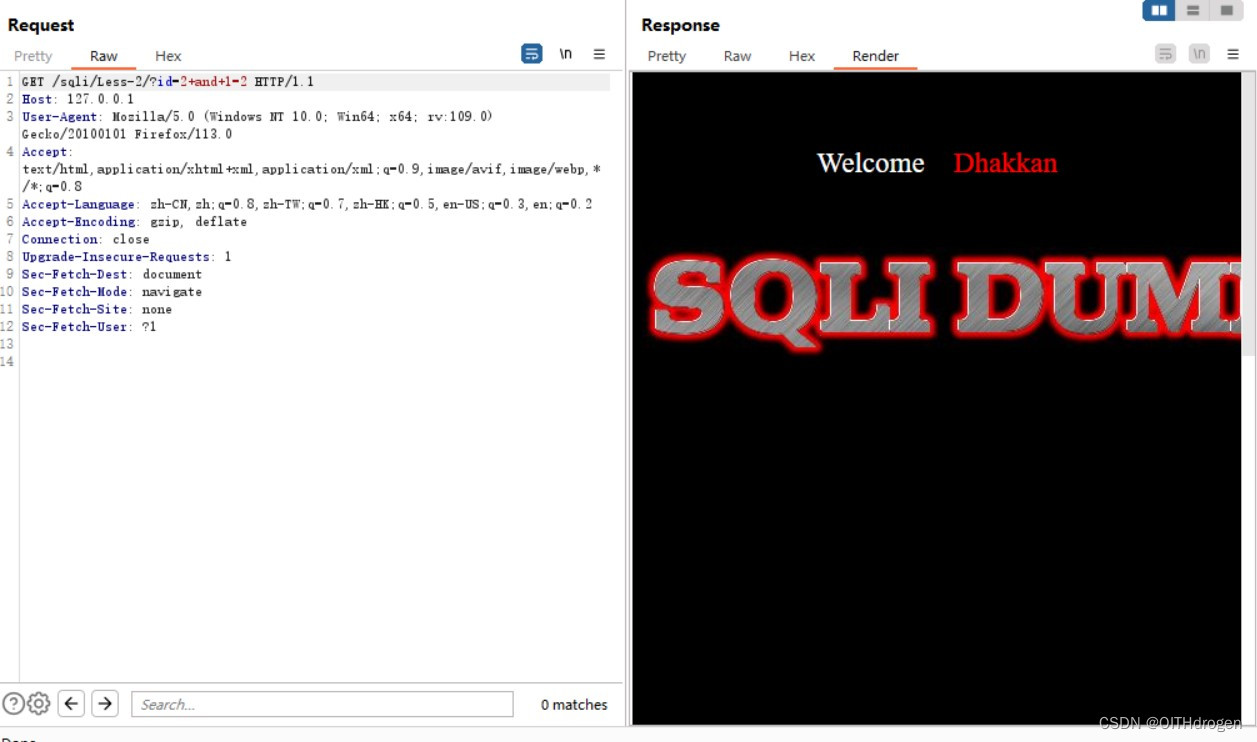
Task: Click the Welcome text in rendered response
Action: (870, 163)
